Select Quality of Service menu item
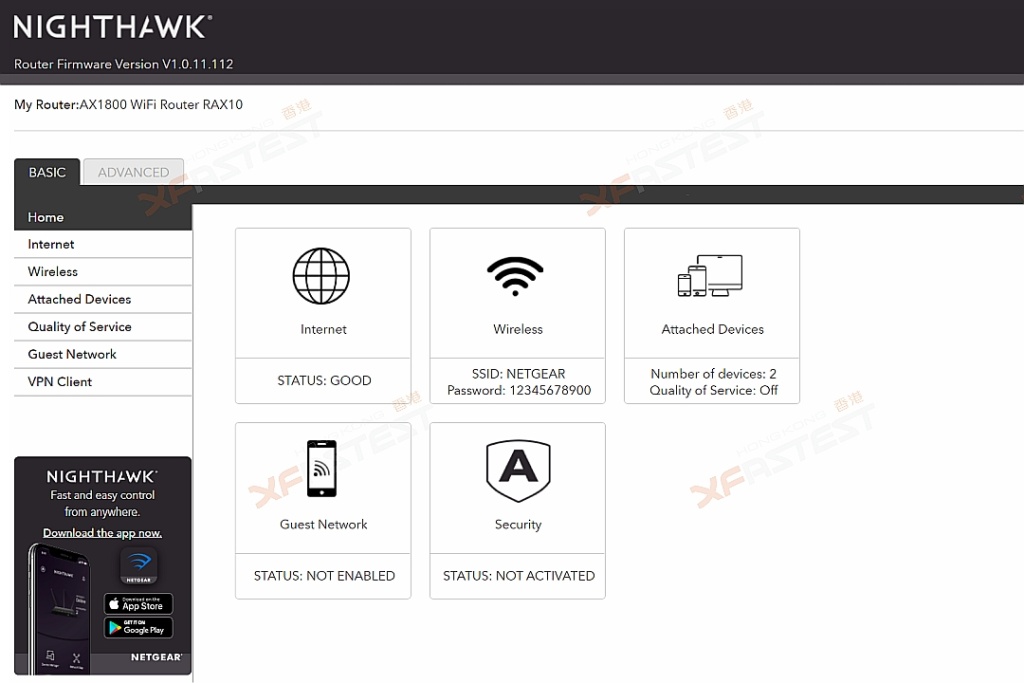The height and width of the screenshot is (683, 1024). tap(79, 327)
